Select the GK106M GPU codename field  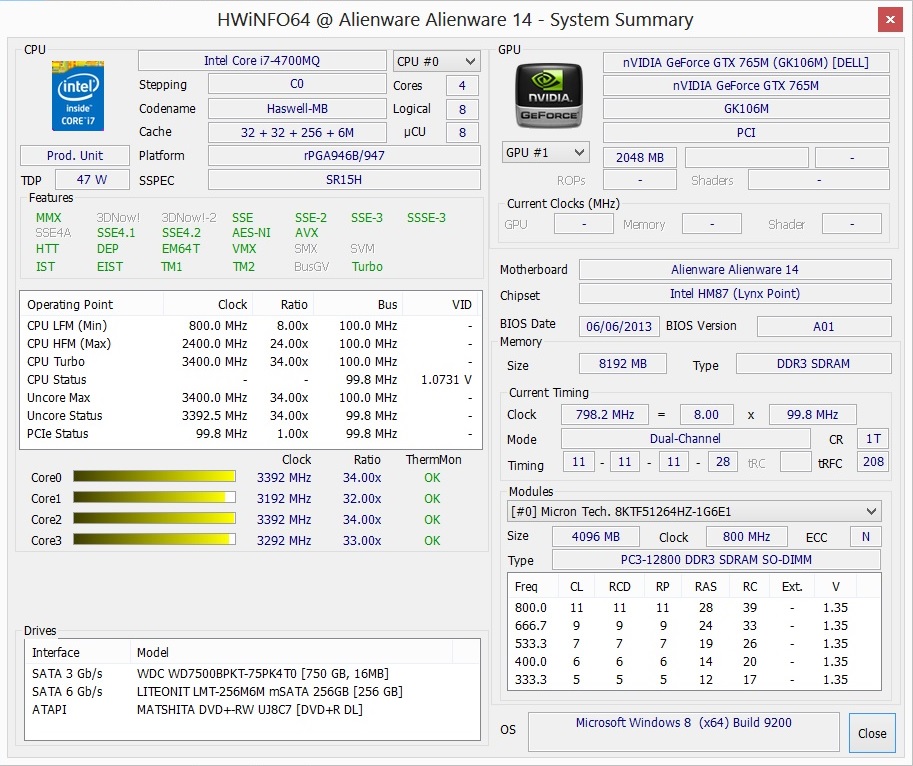tap(746, 109)
